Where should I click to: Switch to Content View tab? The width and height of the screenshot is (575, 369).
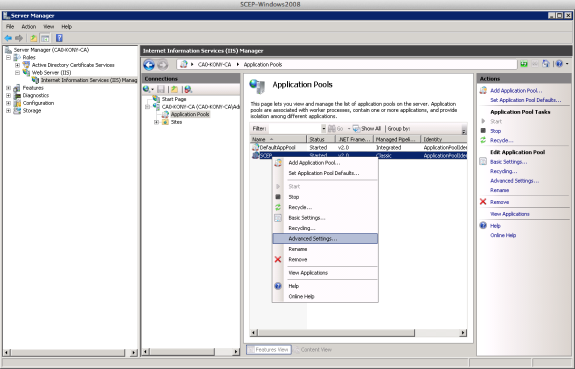click(x=313, y=350)
